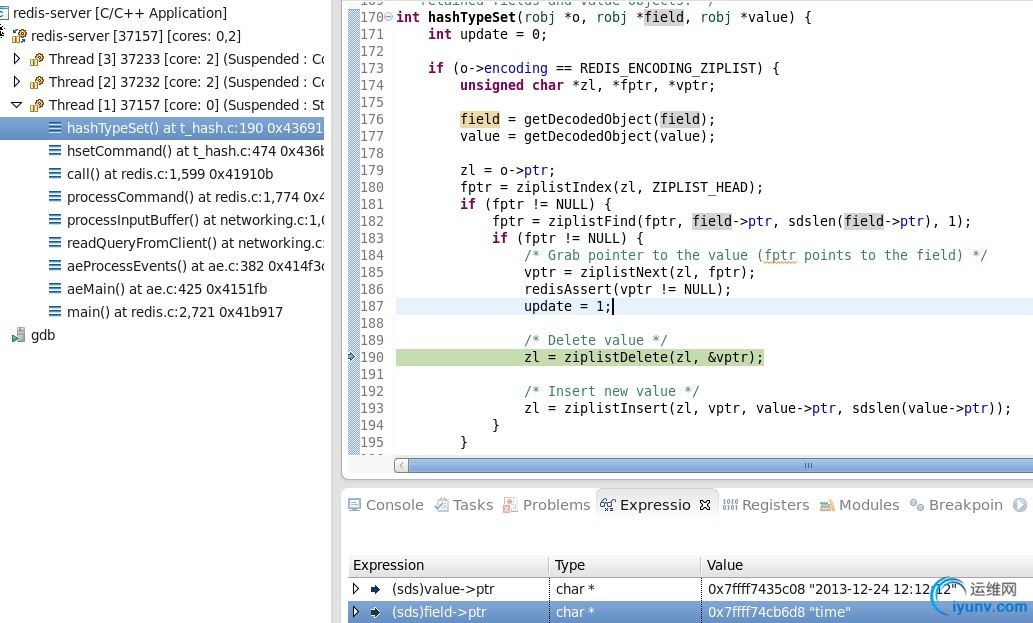
Task: Click editor horizontal scrollbar left arrow
Action: tap(401, 466)
